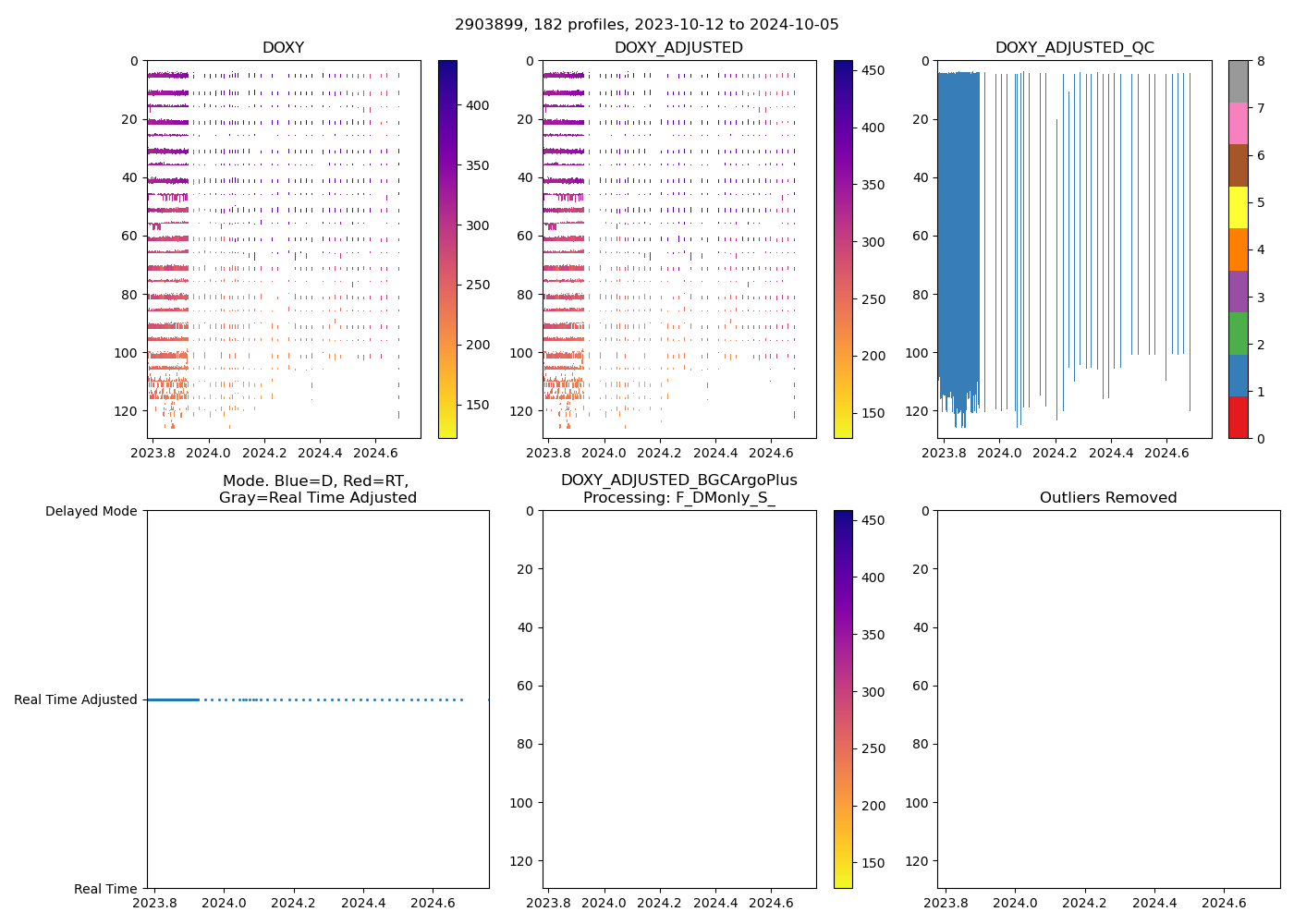
Task: Click the green segment of QC colorbar
Action: coord(1238,333)
